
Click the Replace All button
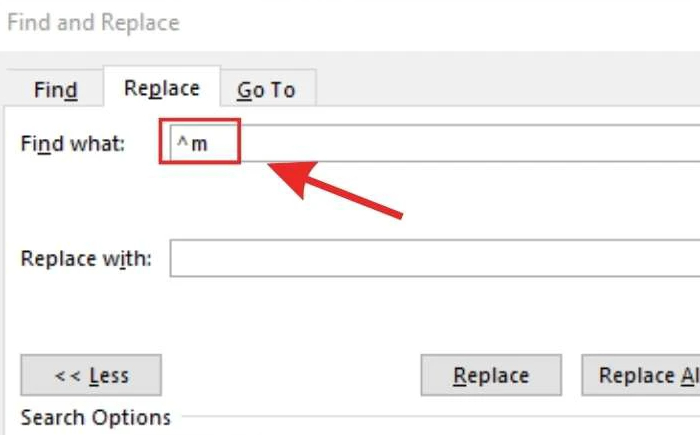641,375
